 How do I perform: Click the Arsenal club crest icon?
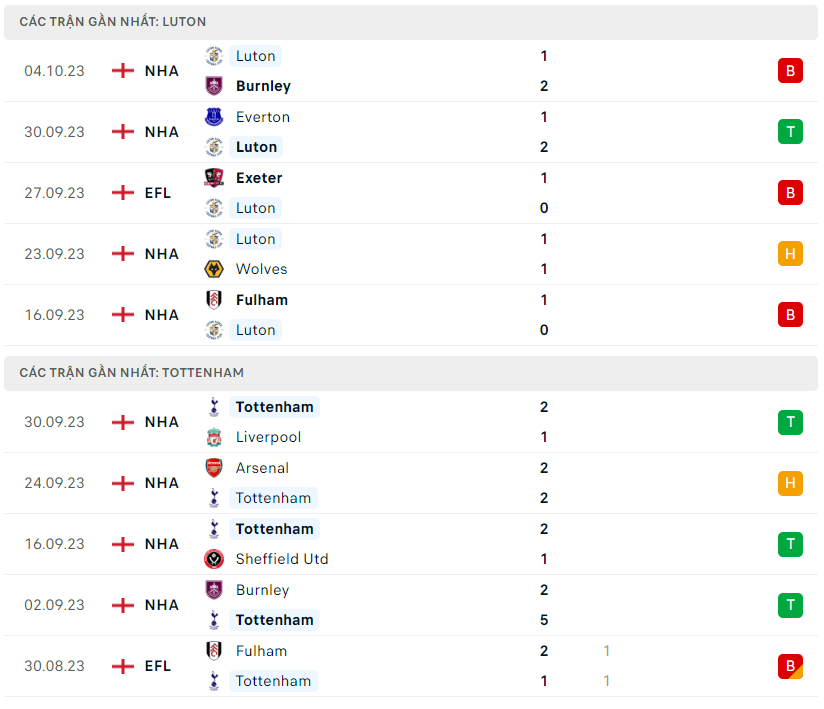click(214, 468)
